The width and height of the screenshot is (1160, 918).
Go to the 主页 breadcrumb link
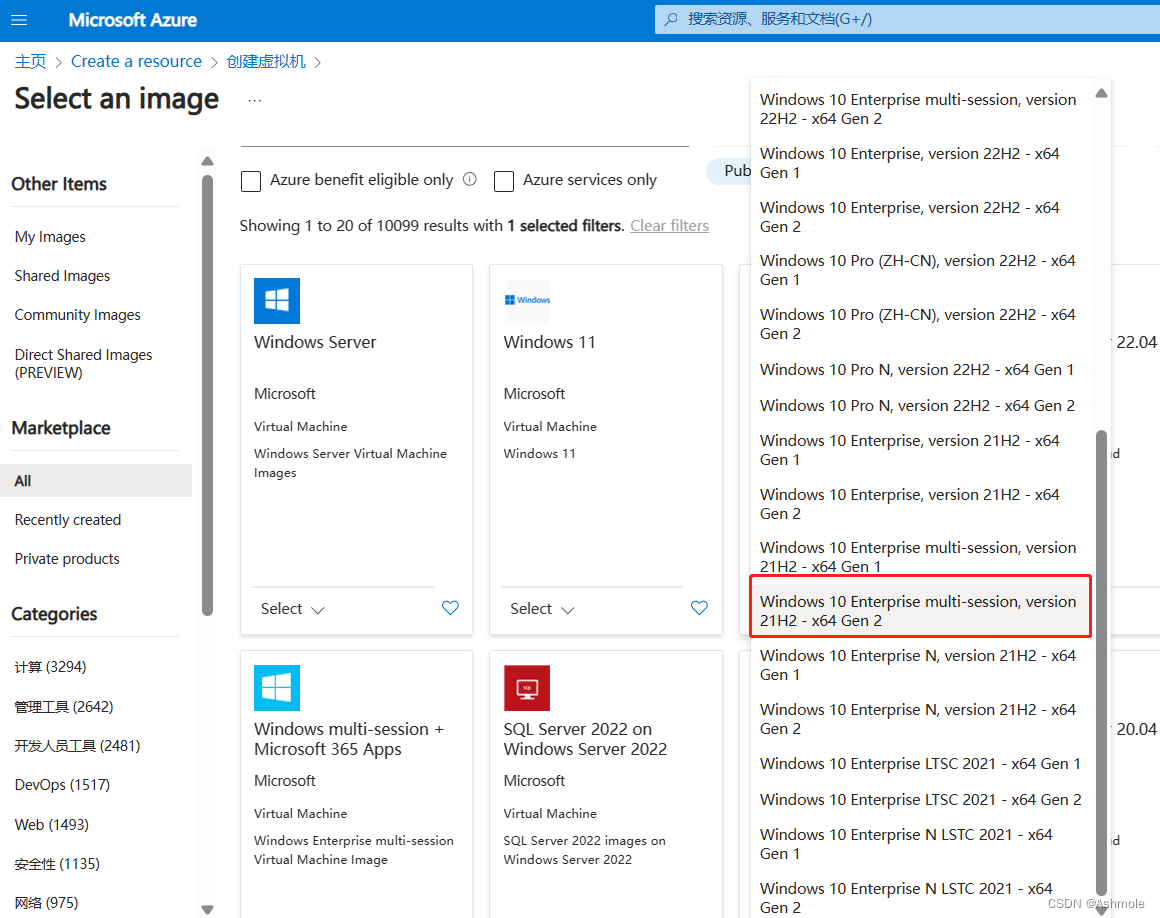(x=30, y=61)
